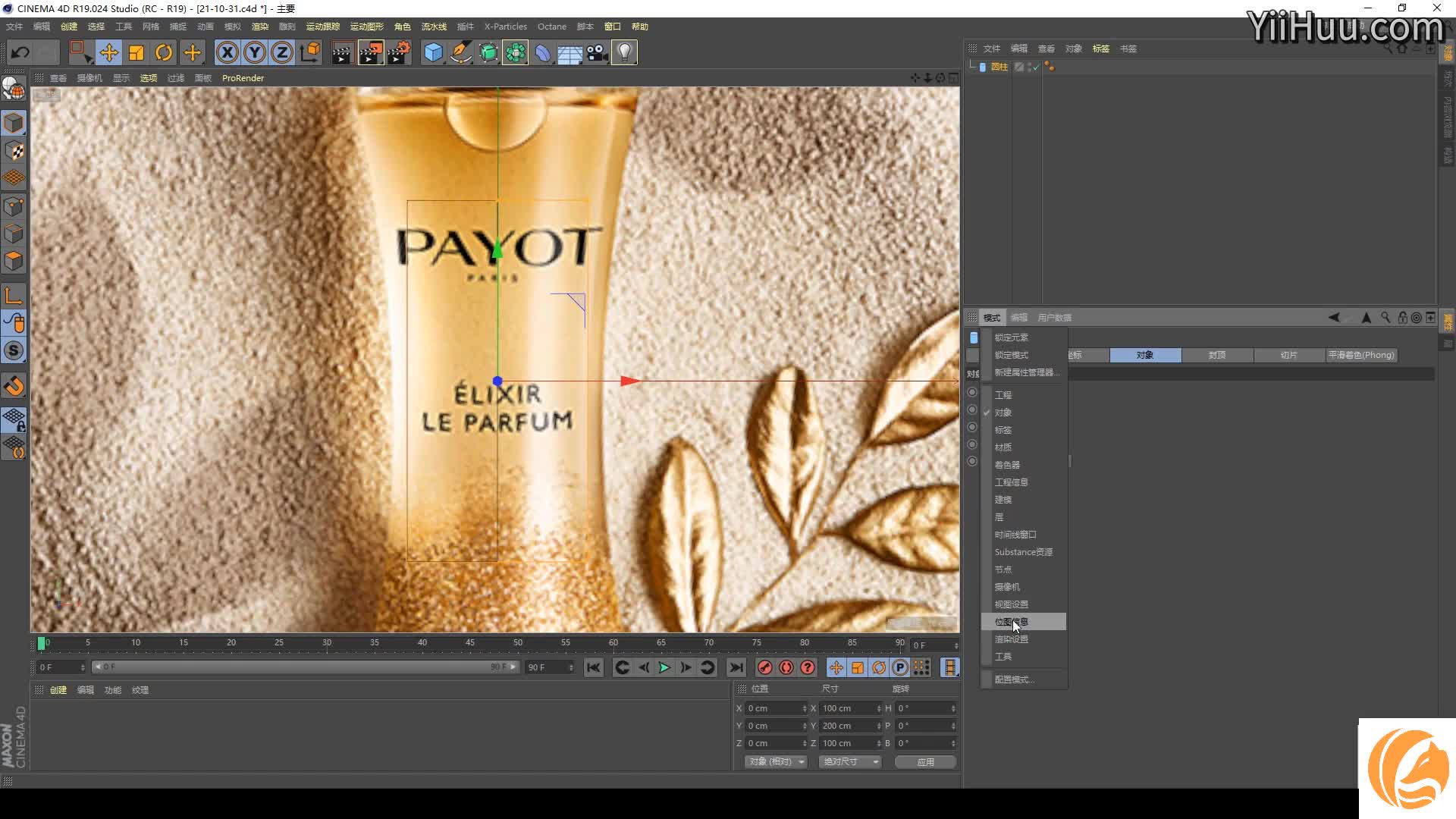Click the green timeline playhead at 0
The width and height of the screenshot is (1456, 819).
click(41, 643)
